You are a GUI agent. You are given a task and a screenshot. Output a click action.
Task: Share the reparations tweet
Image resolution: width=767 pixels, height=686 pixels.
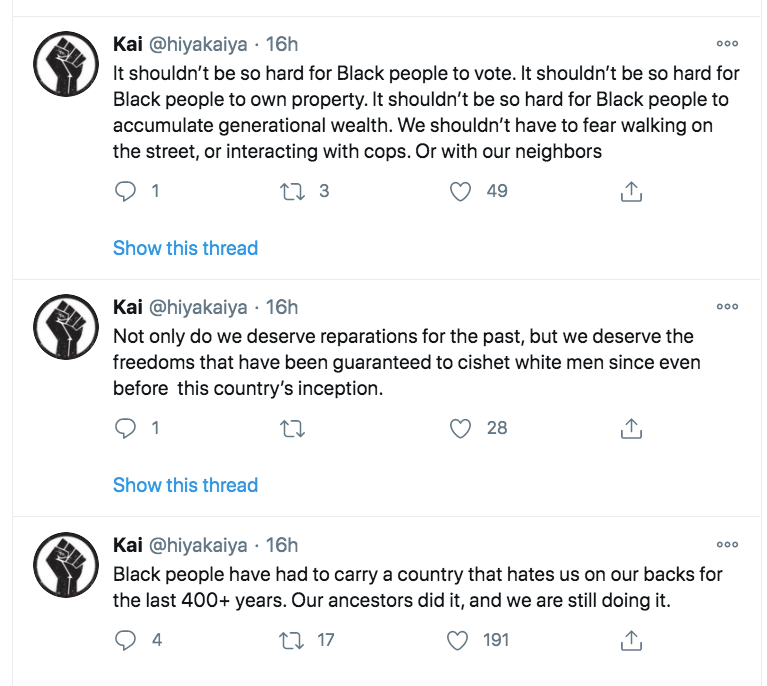point(631,428)
